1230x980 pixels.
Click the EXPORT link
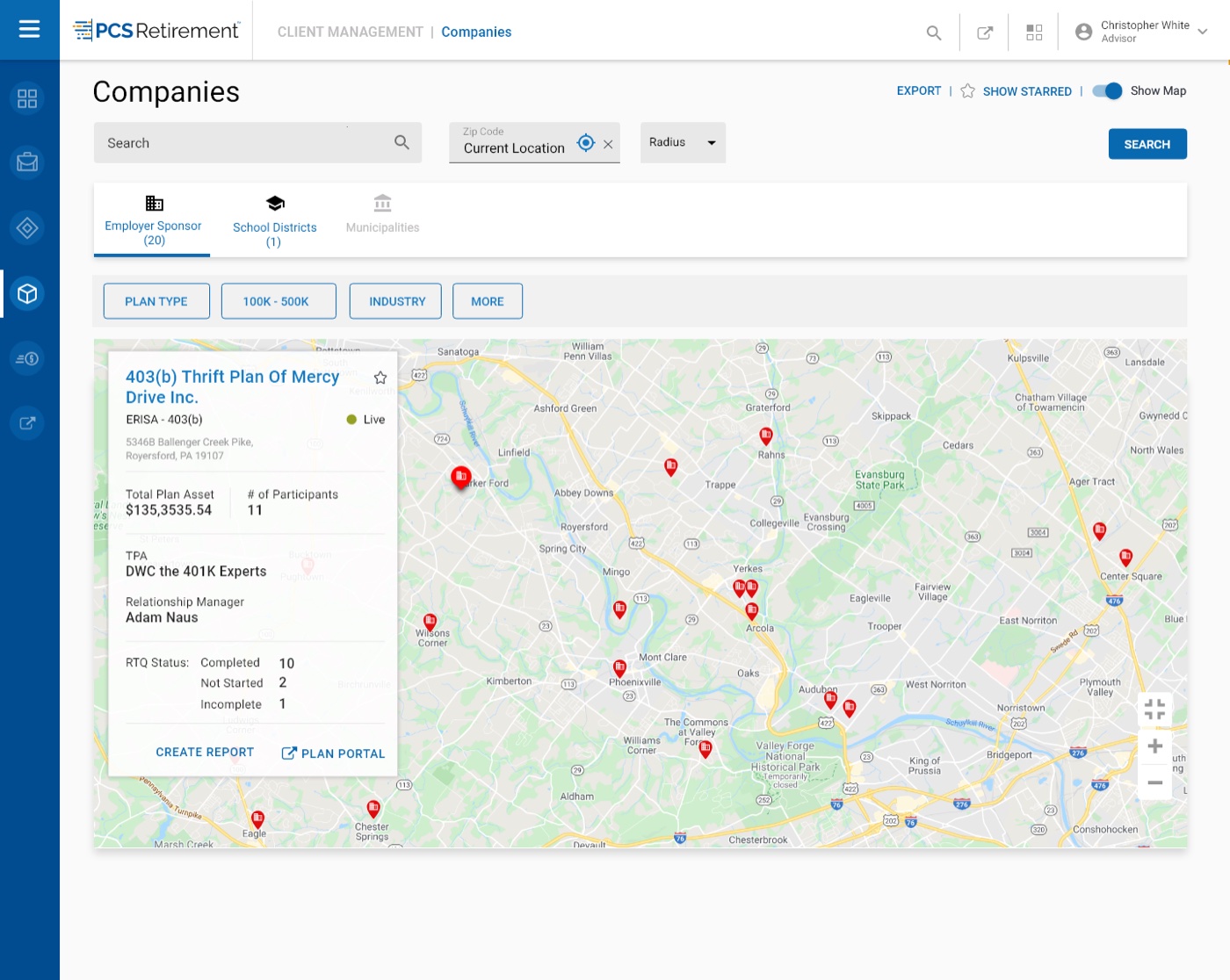coord(919,91)
